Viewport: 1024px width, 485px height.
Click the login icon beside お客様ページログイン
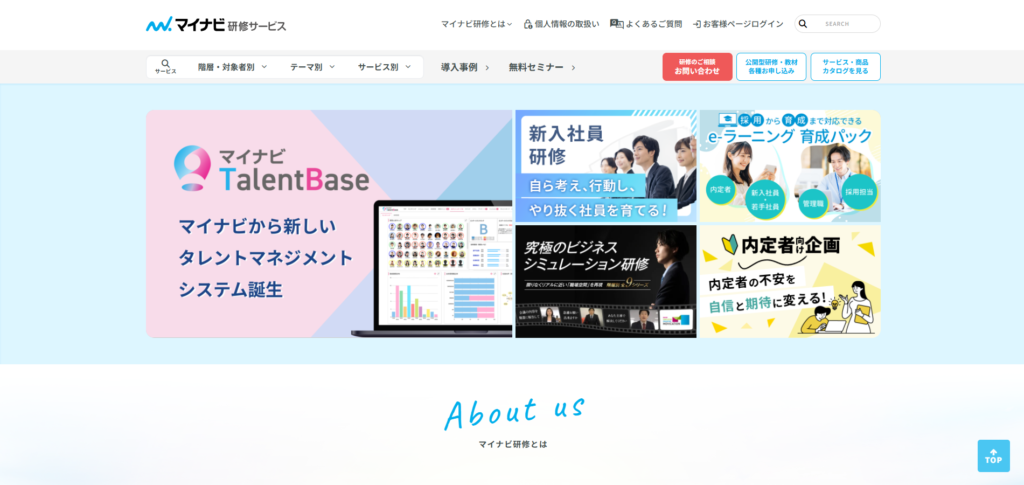pos(697,24)
